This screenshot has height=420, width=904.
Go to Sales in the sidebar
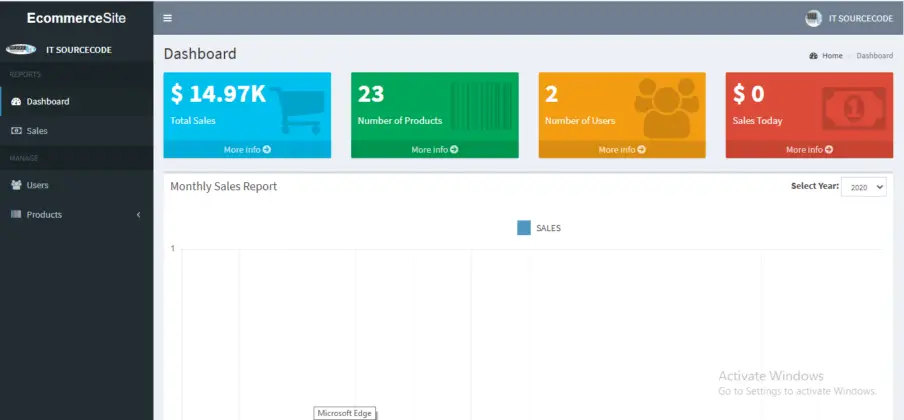[37, 131]
